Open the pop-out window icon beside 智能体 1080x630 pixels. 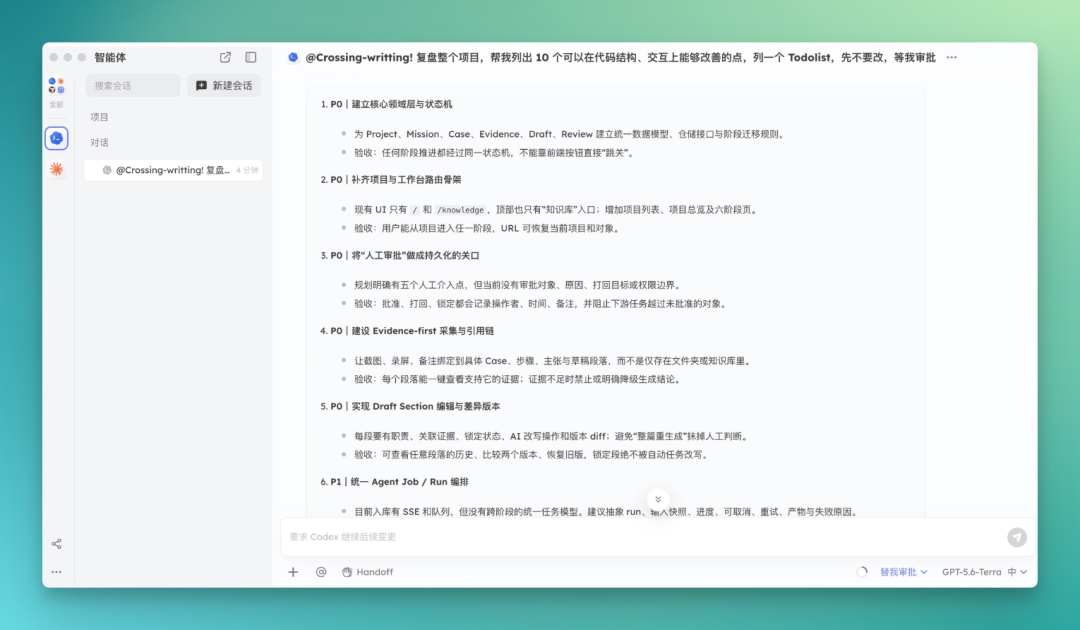(225, 57)
